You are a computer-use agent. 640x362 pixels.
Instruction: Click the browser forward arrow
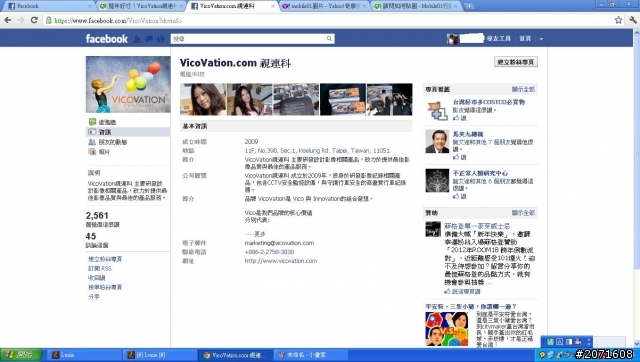pyautogui.click(x=21, y=20)
